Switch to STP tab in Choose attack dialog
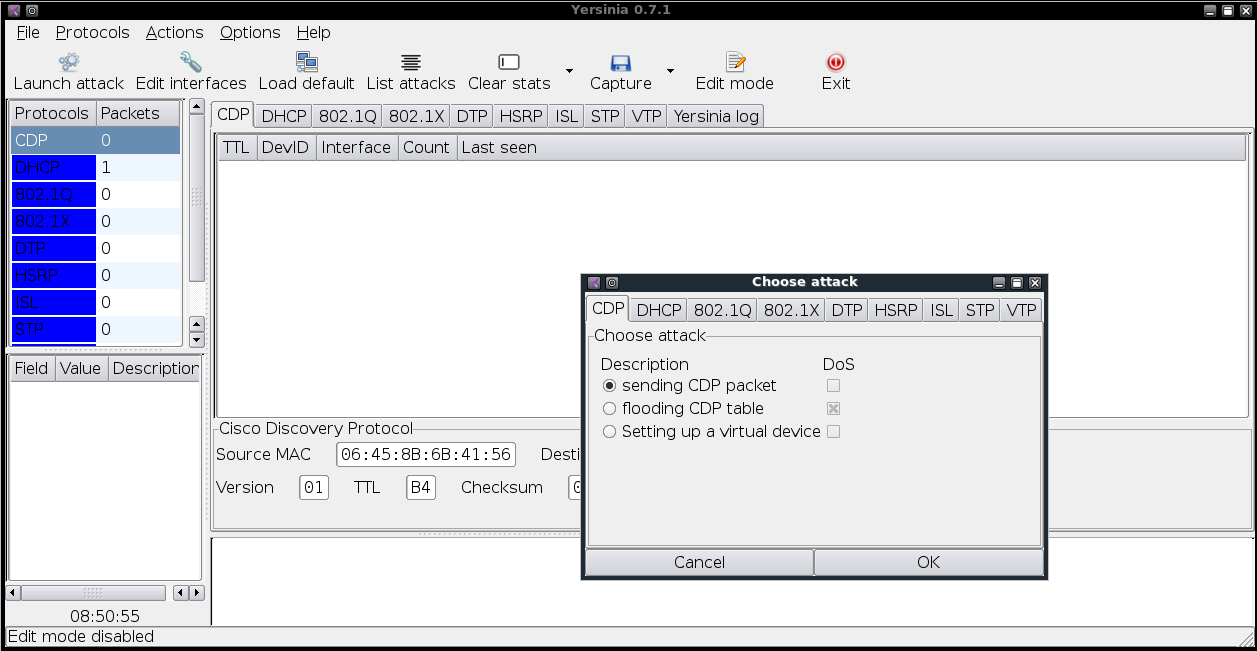The width and height of the screenshot is (1257, 651). click(x=979, y=310)
